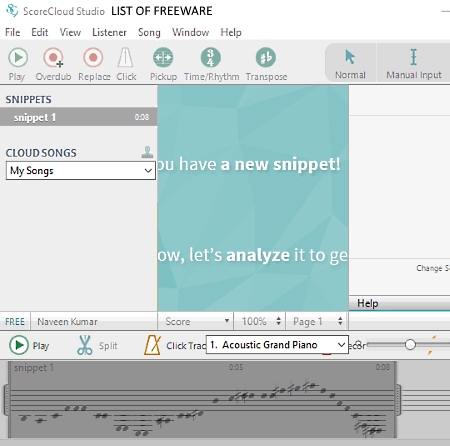Click the right handle of the snippet region

pos(398,399)
